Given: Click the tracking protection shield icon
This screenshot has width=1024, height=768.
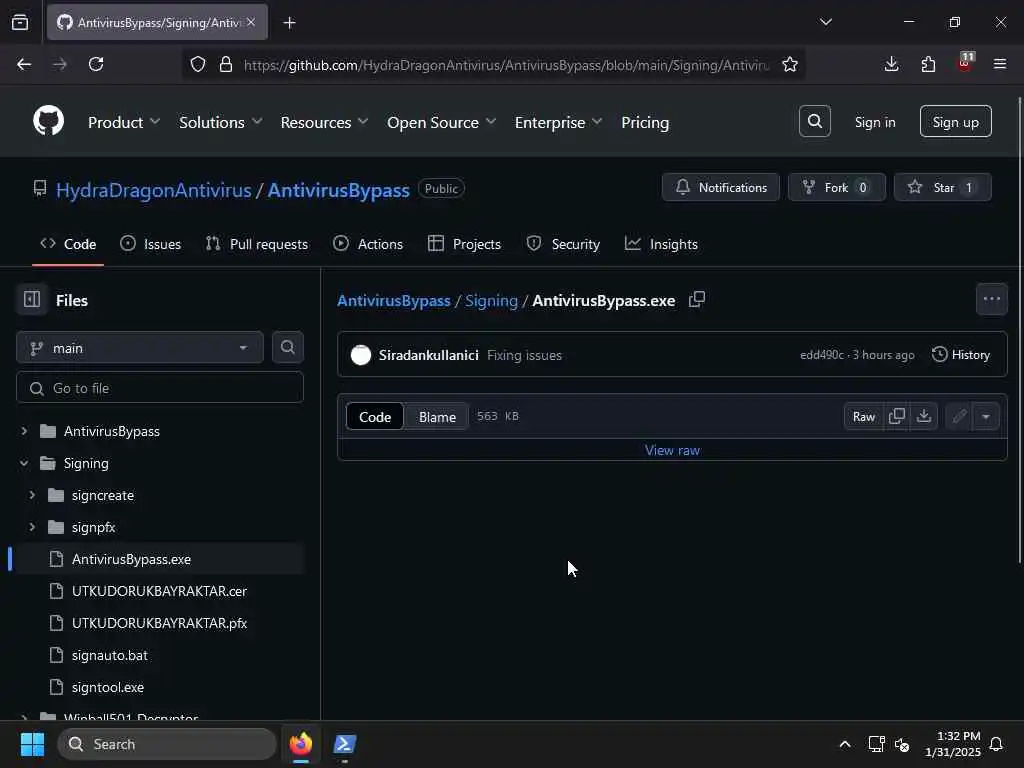Looking at the screenshot, I should [198, 64].
